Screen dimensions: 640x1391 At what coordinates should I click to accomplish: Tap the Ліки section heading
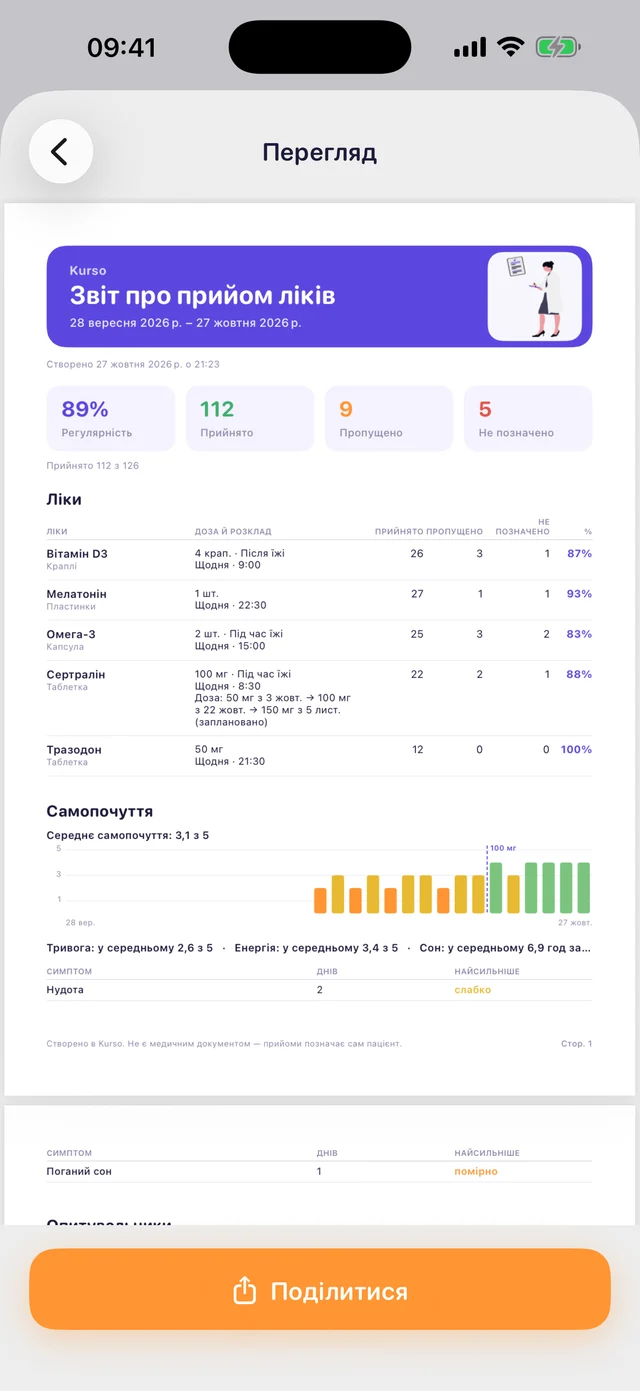pos(64,499)
